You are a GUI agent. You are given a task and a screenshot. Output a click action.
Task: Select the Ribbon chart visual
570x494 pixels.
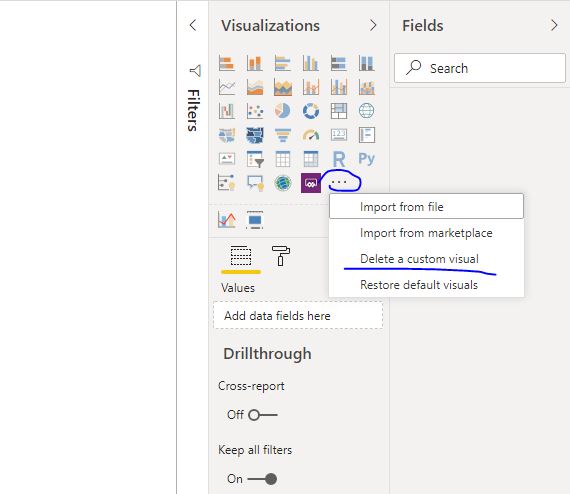click(x=366, y=87)
